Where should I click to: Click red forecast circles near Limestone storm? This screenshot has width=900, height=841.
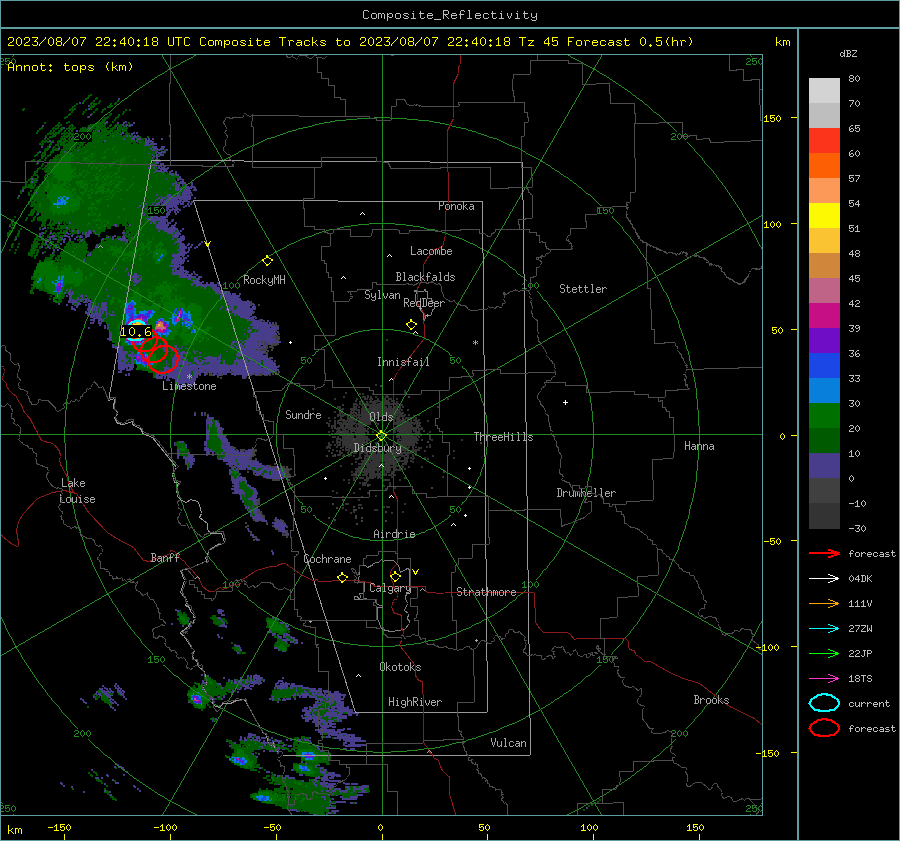pos(156,352)
